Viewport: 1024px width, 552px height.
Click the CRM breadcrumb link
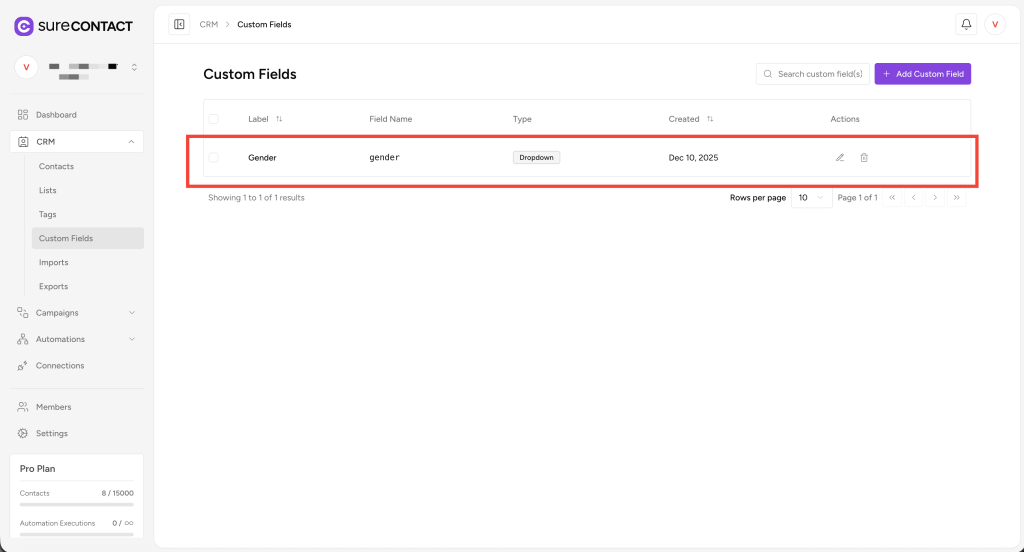point(208,24)
